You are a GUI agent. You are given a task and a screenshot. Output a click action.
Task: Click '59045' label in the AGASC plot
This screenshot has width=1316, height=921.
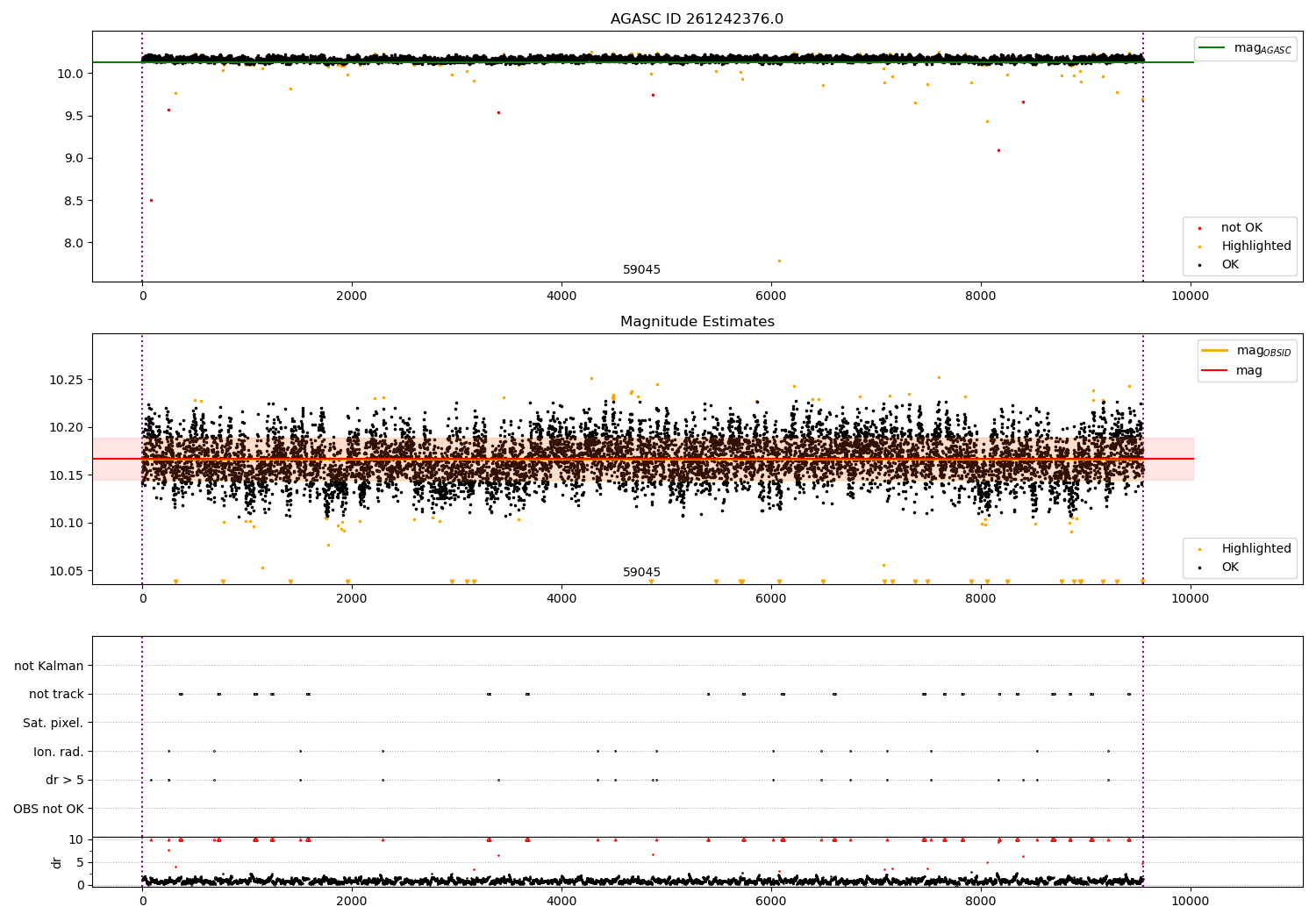point(641,270)
